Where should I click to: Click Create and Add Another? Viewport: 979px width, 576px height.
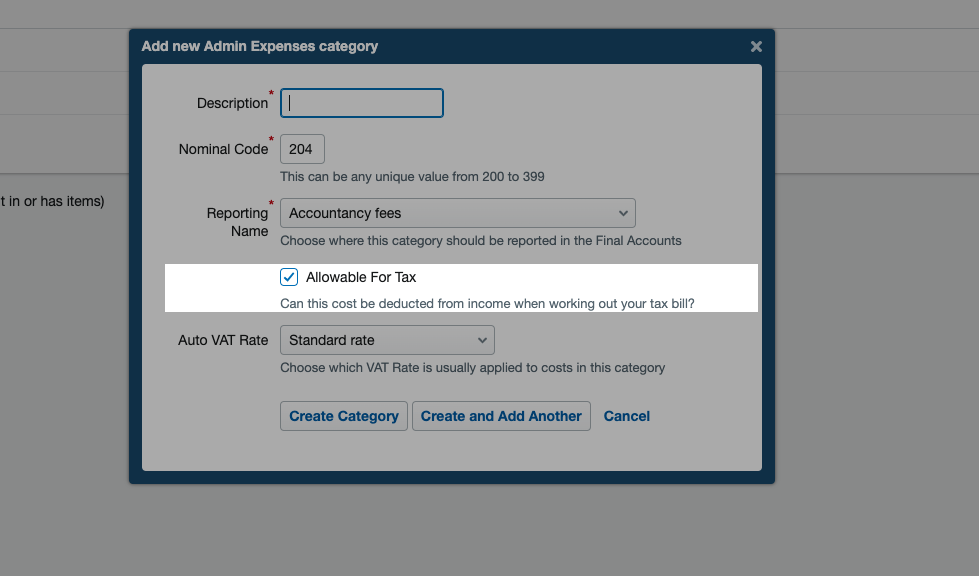tap(501, 416)
